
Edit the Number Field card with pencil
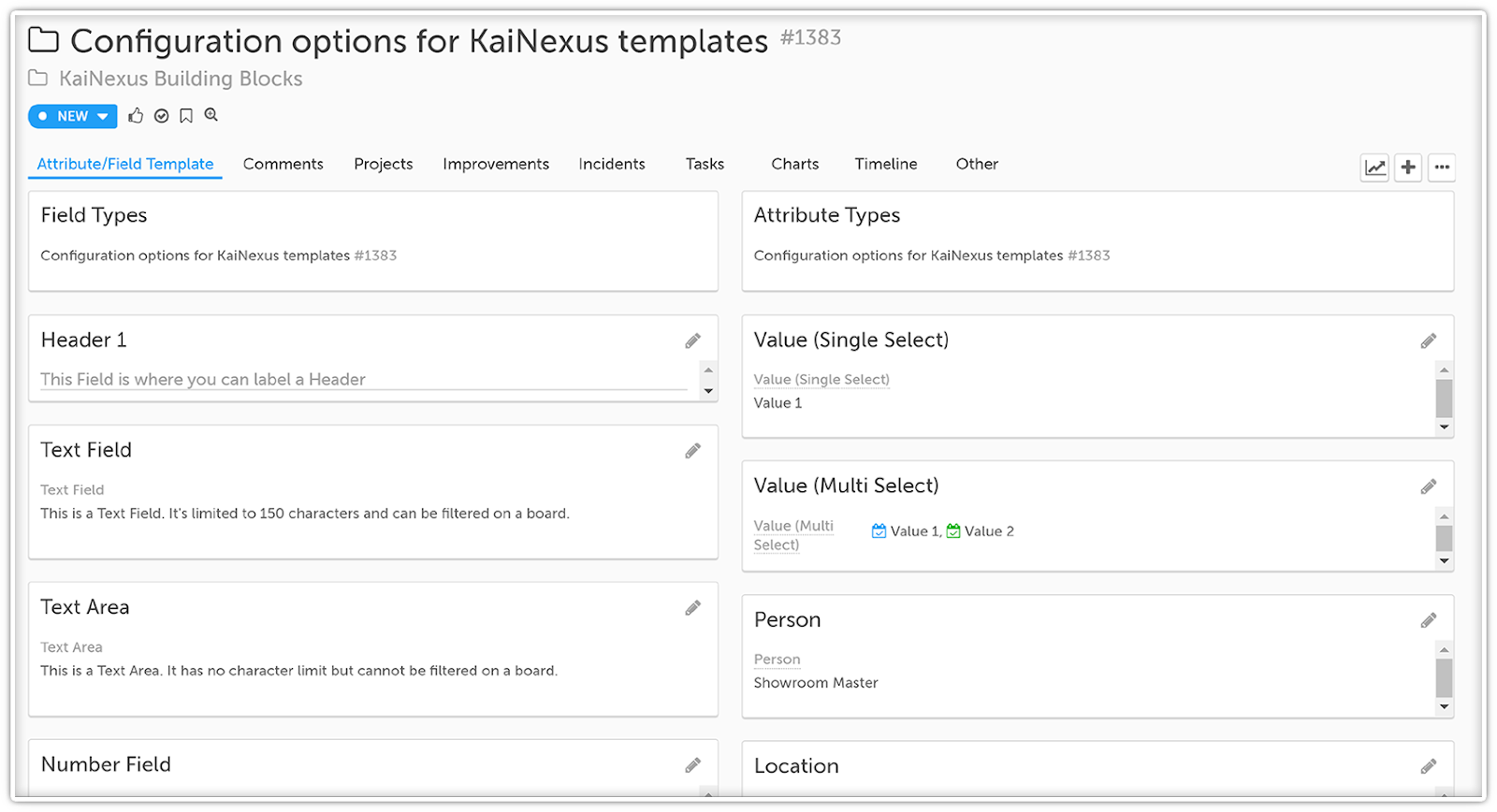692,765
